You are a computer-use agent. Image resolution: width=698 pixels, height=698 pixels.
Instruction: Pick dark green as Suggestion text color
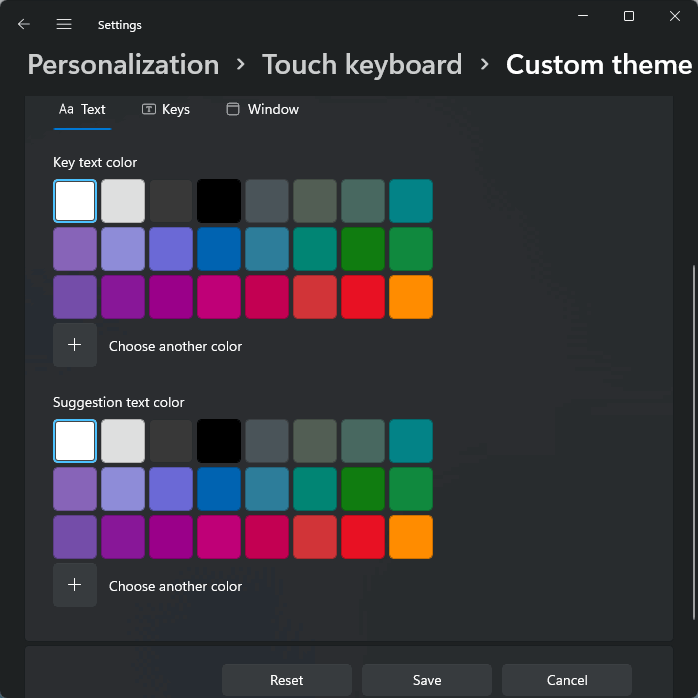click(x=363, y=489)
